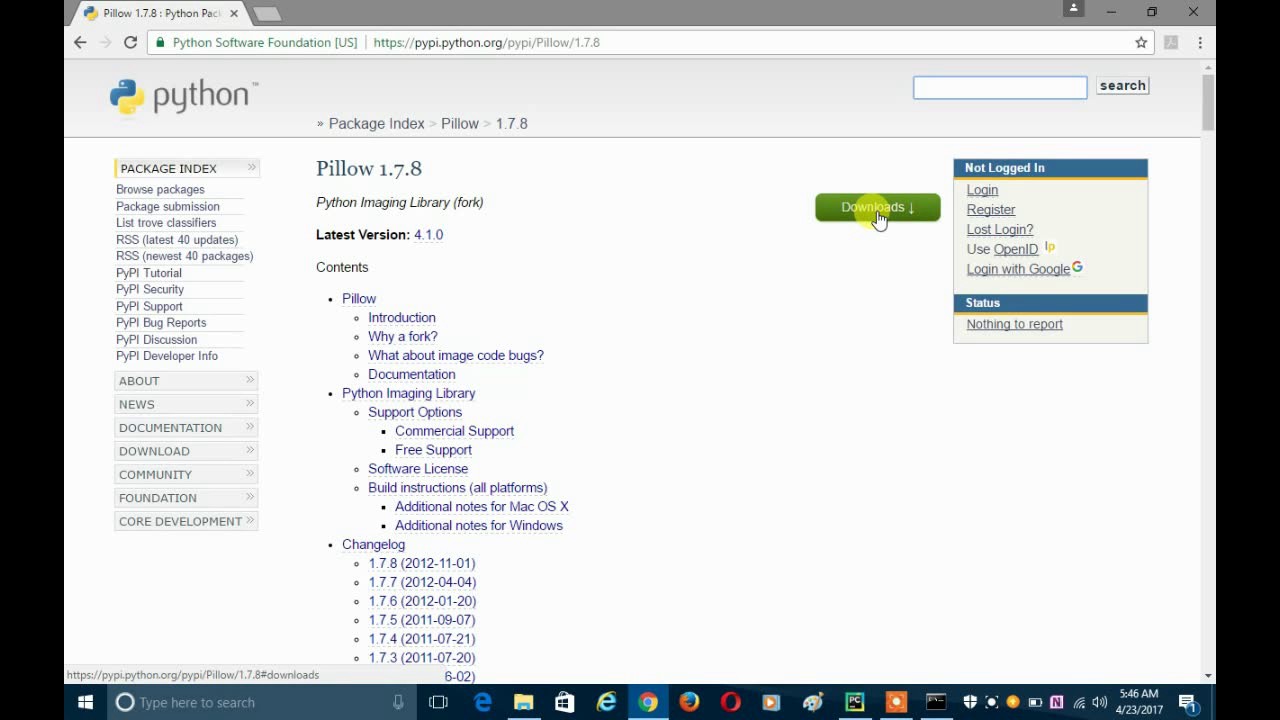Jump to the Introduction section
This screenshot has width=1280, height=720.
tap(402, 317)
